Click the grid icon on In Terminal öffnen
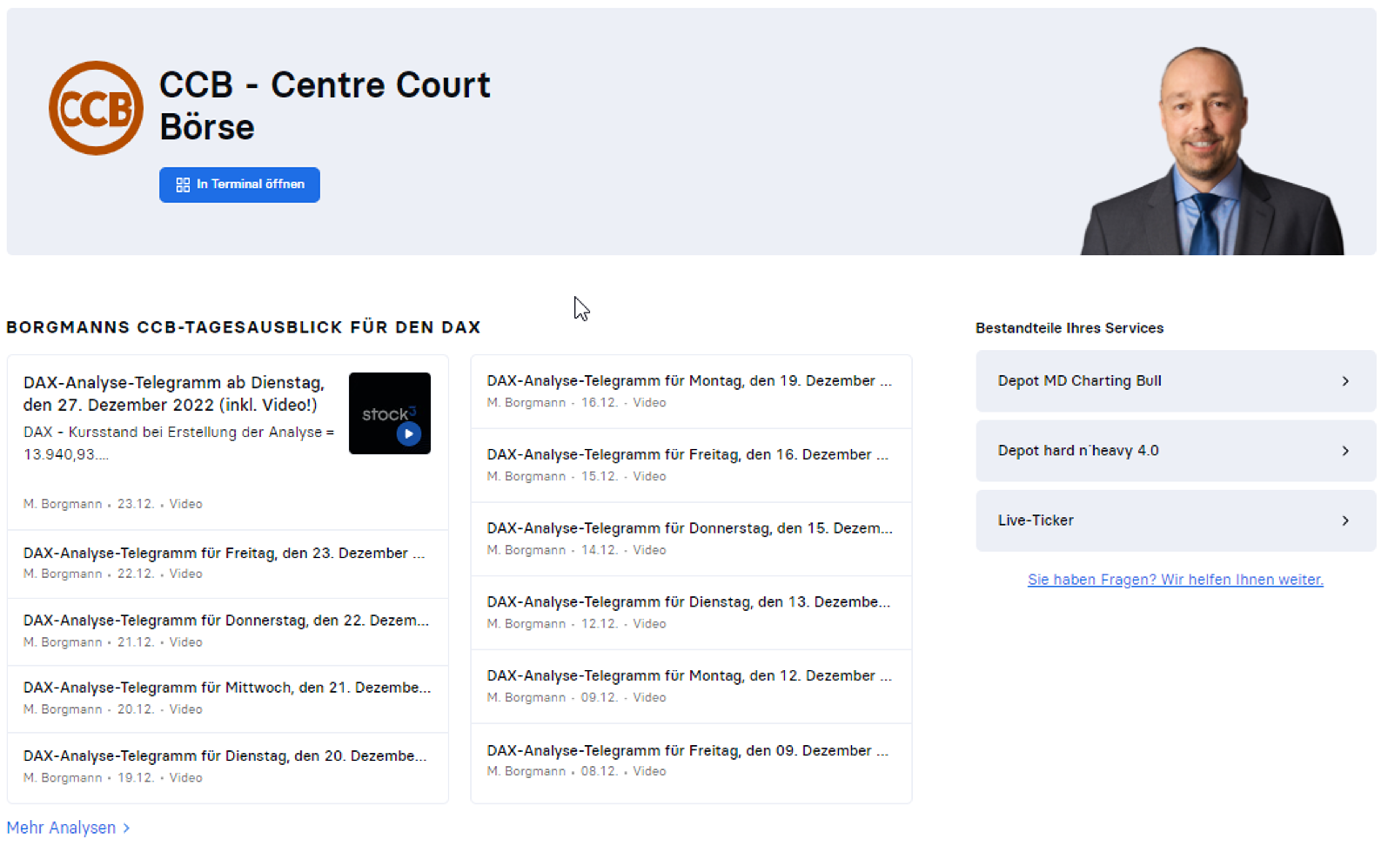Image resolution: width=1400 pixels, height=845 pixels. pos(183,185)
